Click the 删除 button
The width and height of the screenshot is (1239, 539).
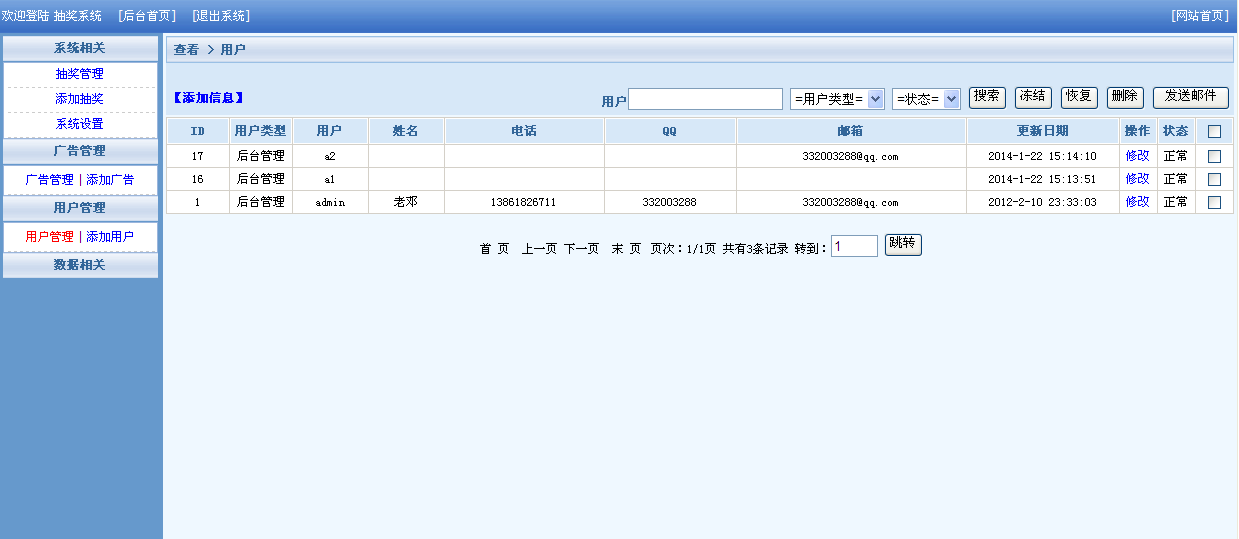tap(1125, 97)
